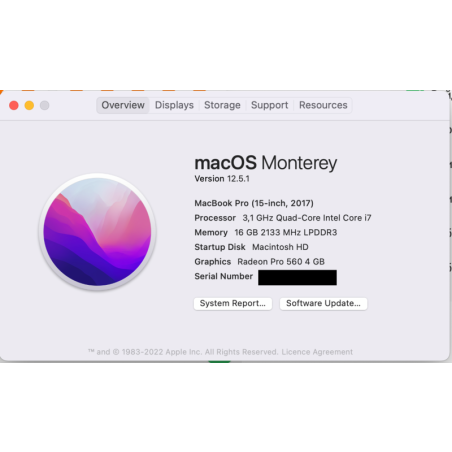
Task: Click Version 12.5.1 to reveal build
Action: point(222,179)
